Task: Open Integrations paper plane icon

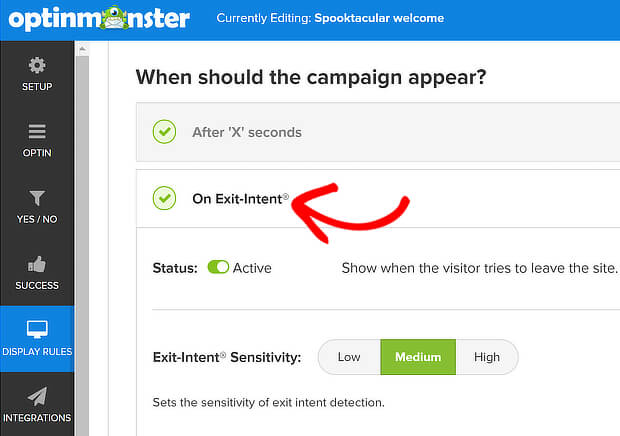Action: [x=37, y=396]
